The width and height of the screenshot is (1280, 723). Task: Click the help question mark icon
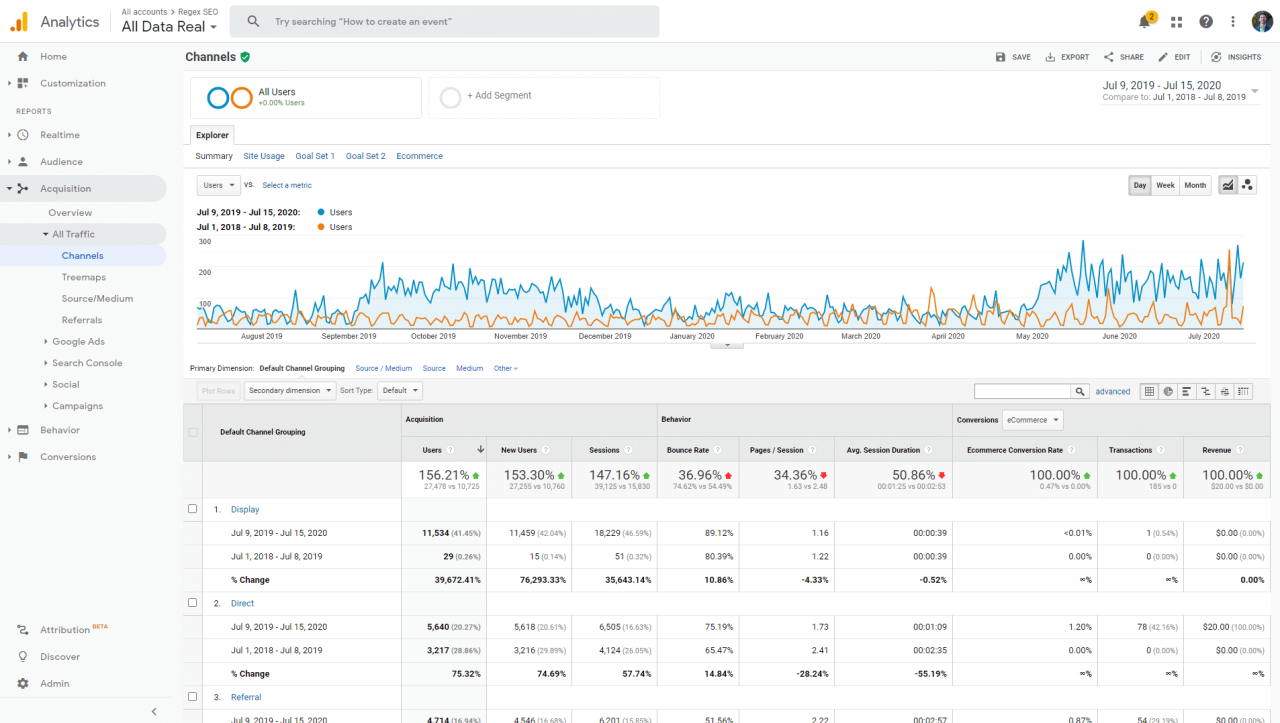1206,21
